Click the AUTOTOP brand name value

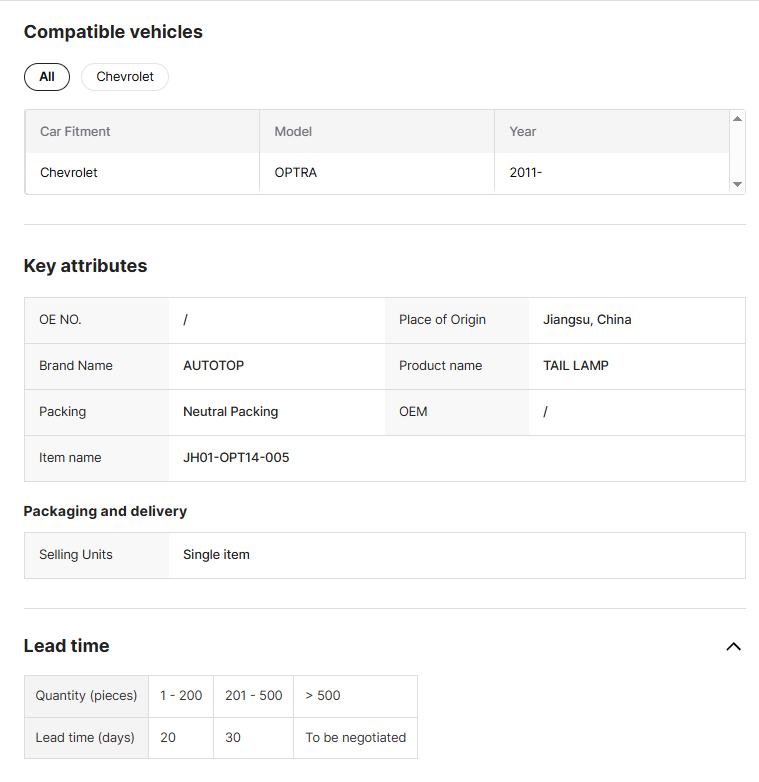213,366
